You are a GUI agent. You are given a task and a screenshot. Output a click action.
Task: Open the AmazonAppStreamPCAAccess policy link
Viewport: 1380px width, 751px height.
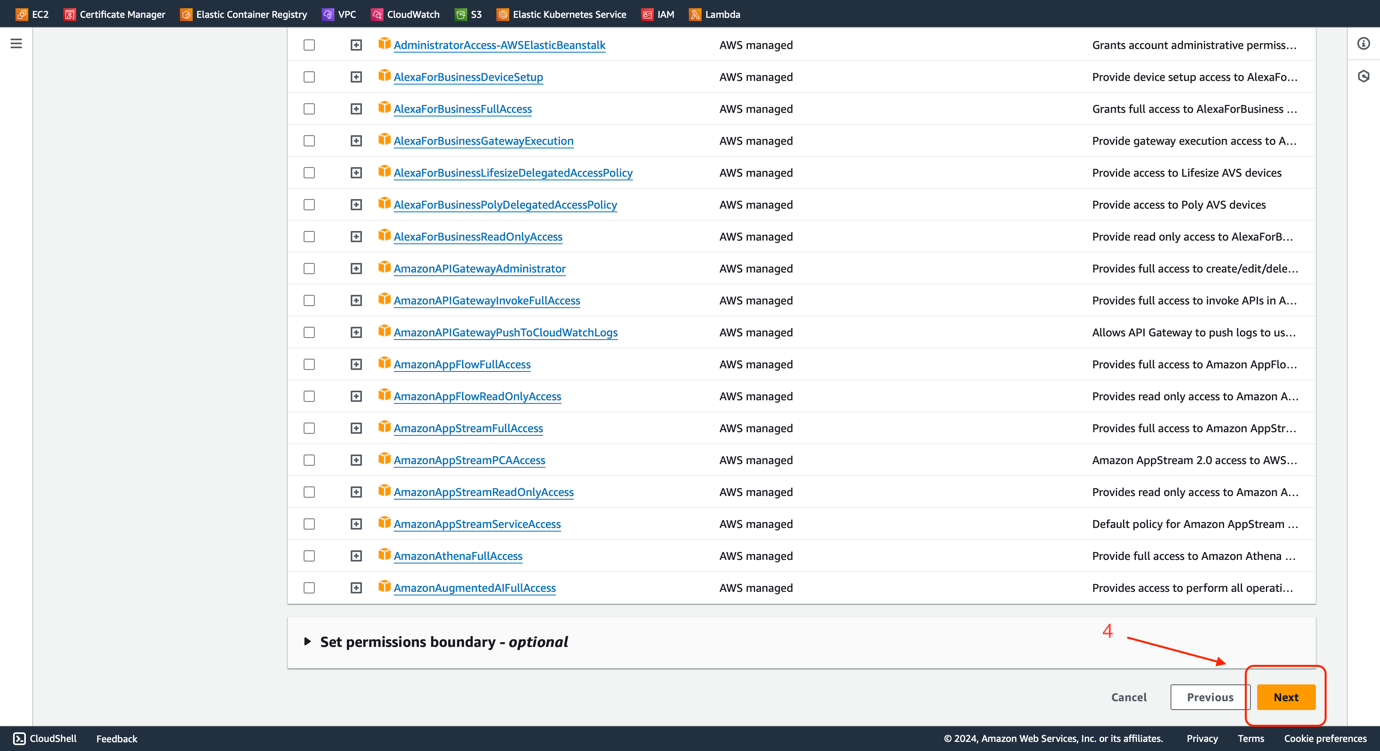(x=469, y=460)
